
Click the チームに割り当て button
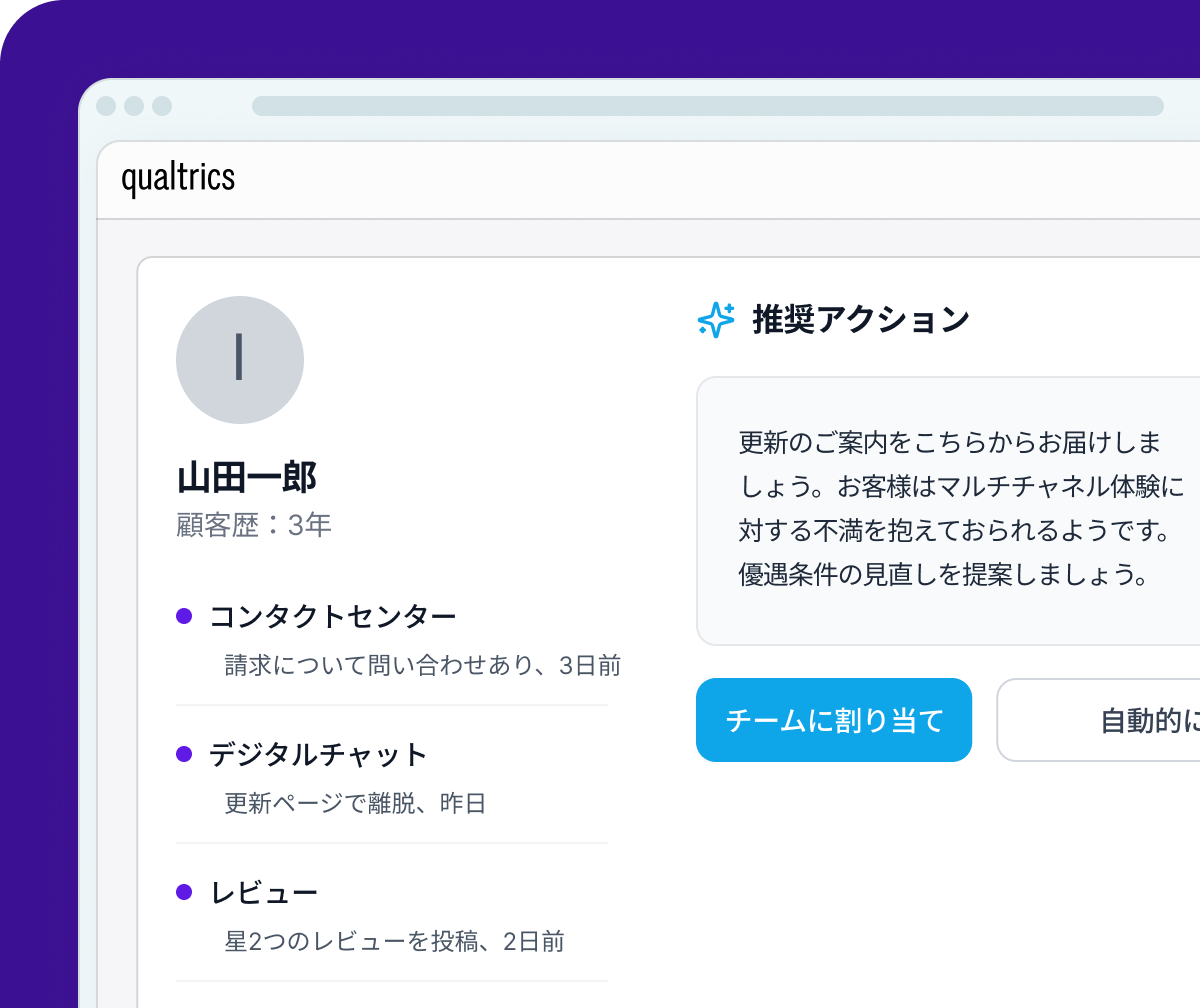(x=834, y=720)
